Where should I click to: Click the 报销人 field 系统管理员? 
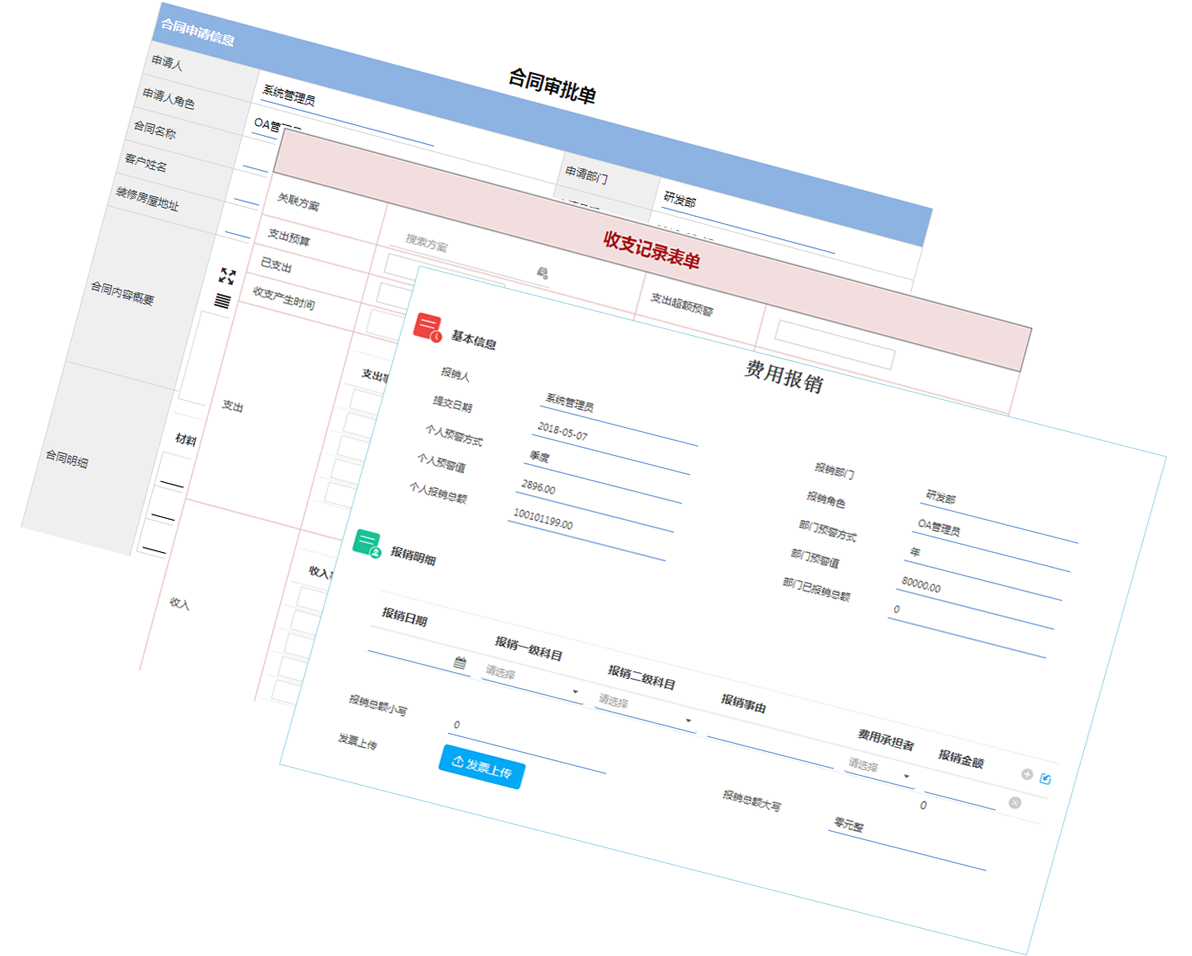point(619,416)
